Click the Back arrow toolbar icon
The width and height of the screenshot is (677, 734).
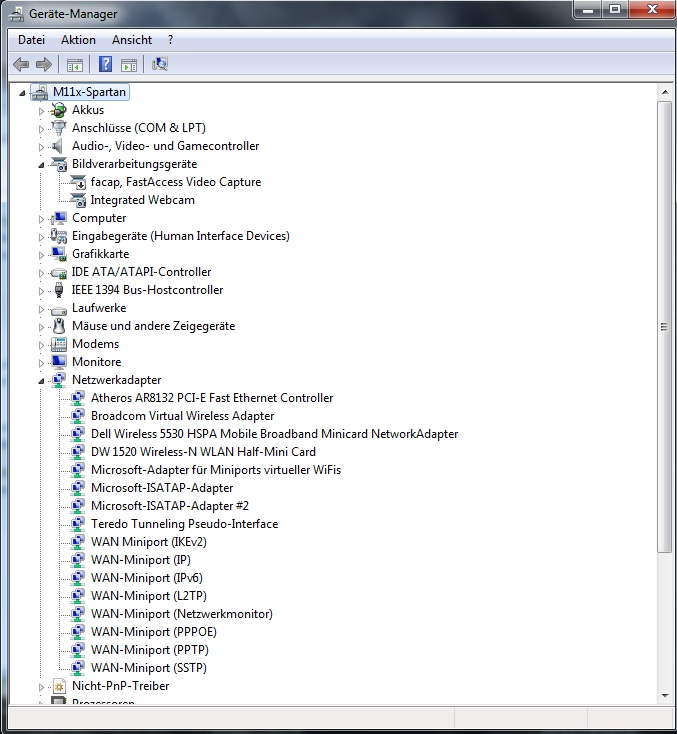(x=21, y=65)
